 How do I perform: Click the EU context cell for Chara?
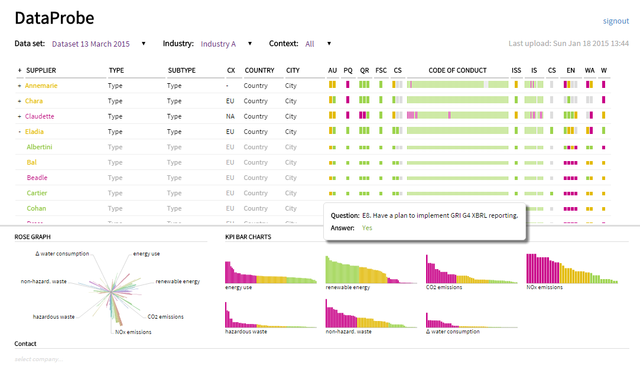pos(230,101)
